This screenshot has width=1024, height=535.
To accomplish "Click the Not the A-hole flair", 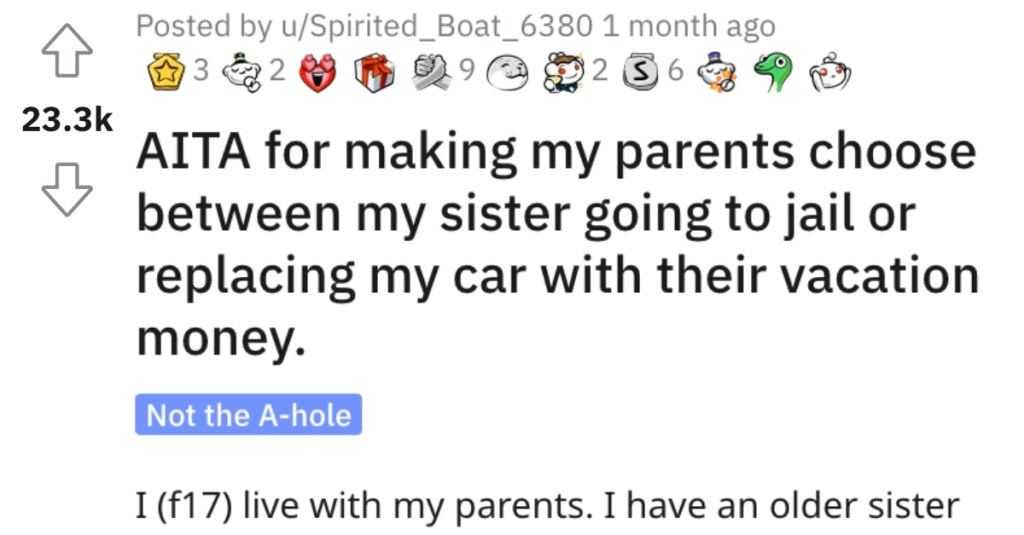I will click(x=248, y=415).
